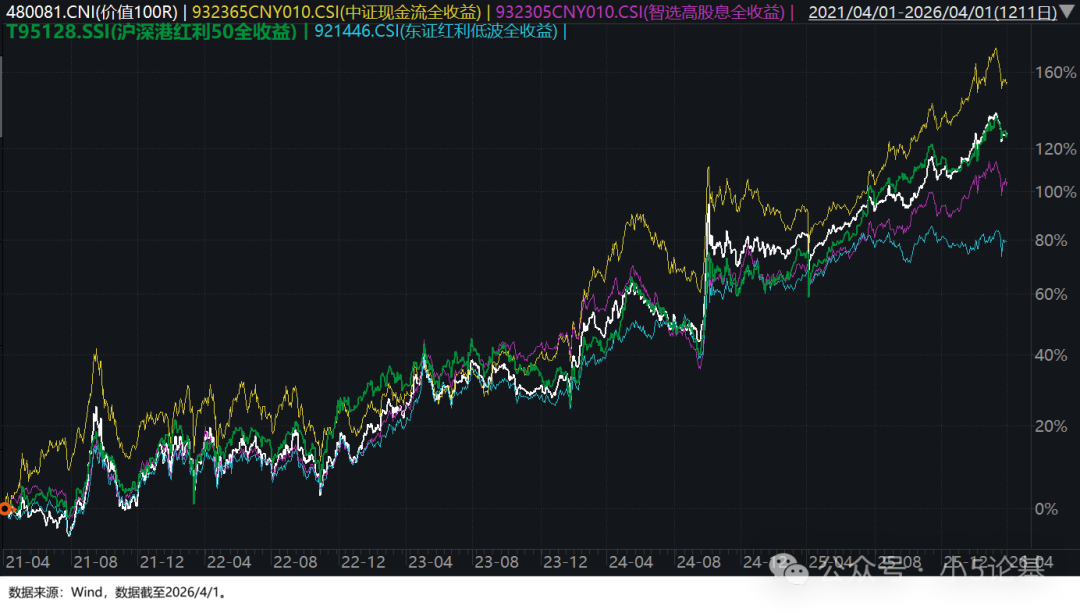The width and height of the screenshot is (1080, 613).
Task: Select the white 480081.CNI legend label
Action: pos(93,13)
